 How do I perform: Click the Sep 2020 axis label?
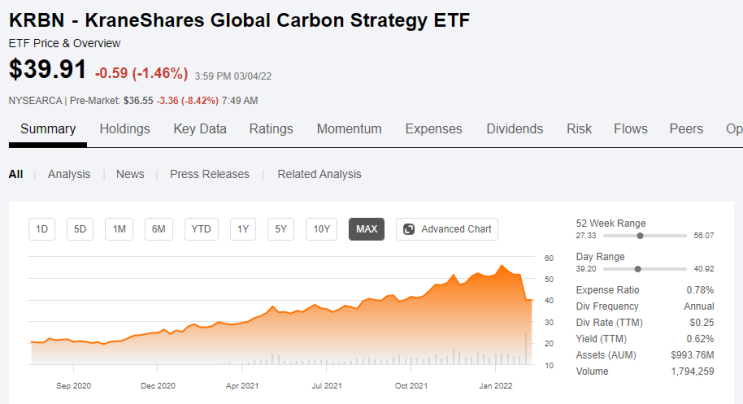click(x=73, y=386)
